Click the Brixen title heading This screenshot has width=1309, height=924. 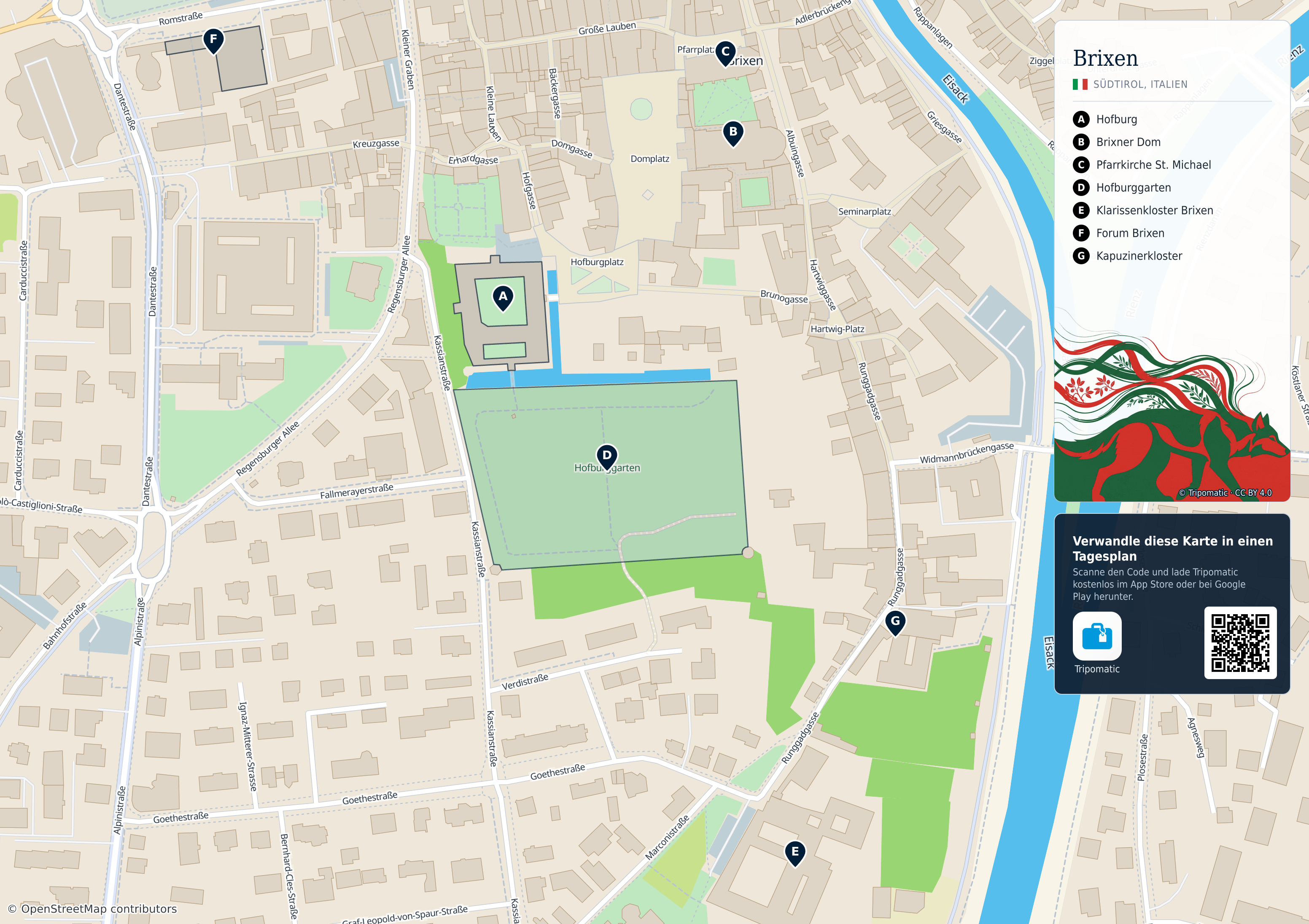coord(1105,58)
